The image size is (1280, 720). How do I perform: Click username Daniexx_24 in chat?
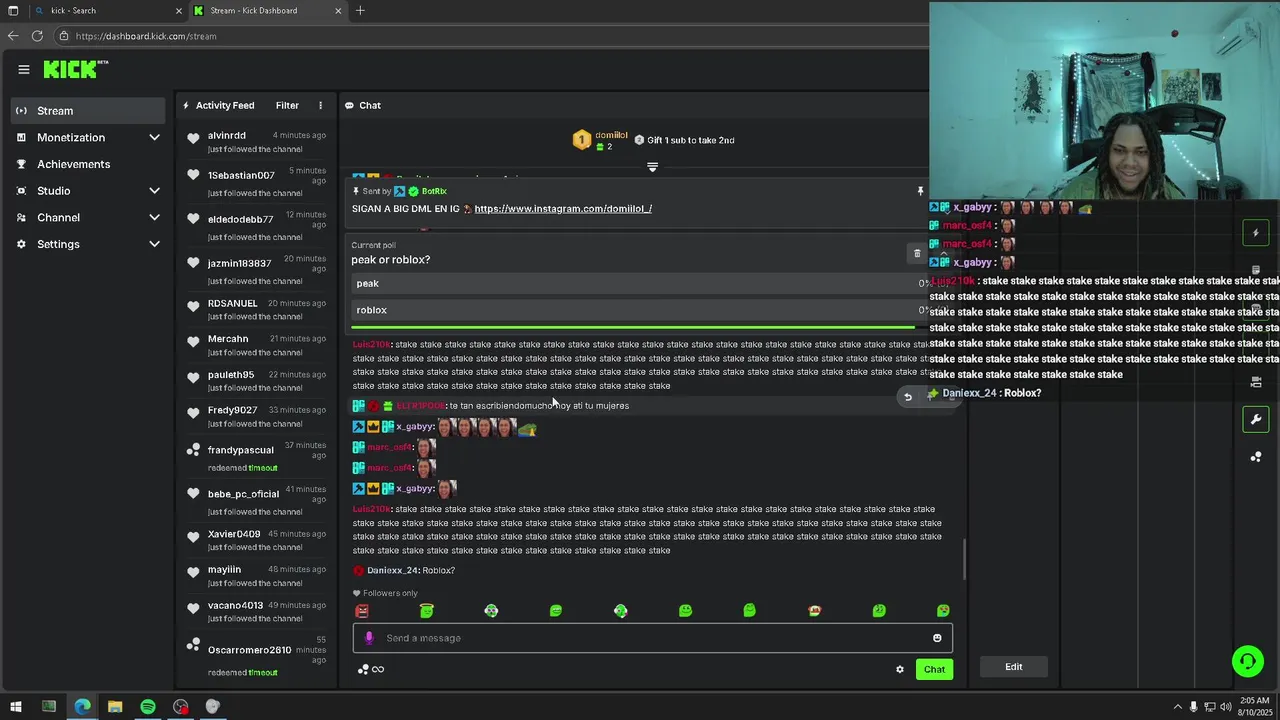click(x=392, y=570)
